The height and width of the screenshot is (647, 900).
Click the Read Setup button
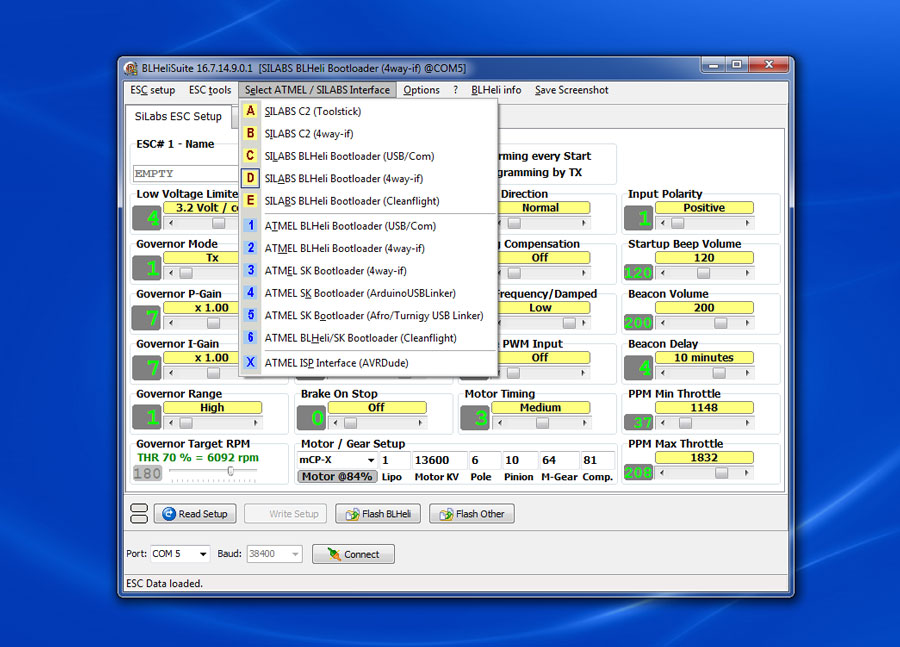(195, 514)
